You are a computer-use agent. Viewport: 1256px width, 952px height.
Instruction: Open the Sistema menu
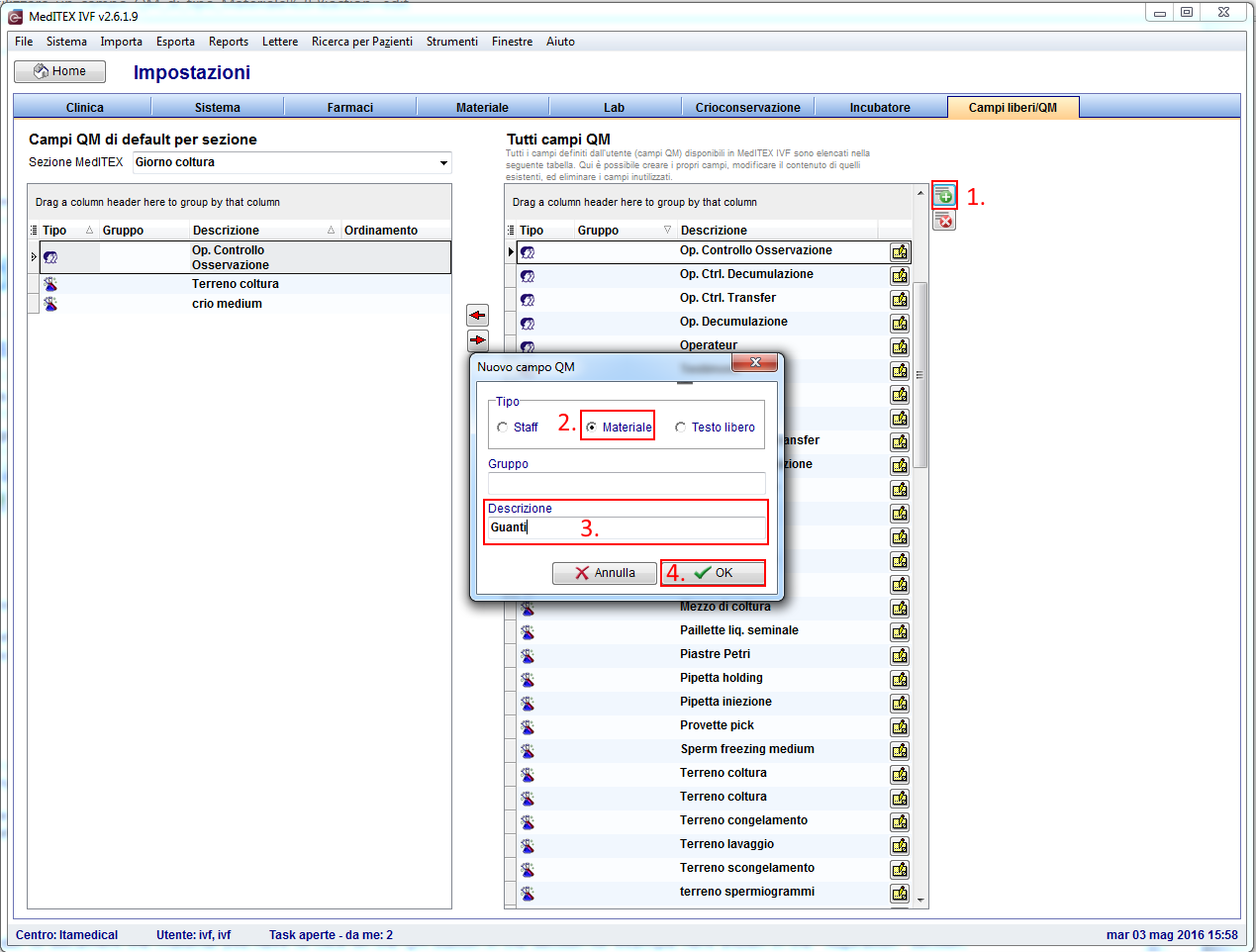[66, 42]
